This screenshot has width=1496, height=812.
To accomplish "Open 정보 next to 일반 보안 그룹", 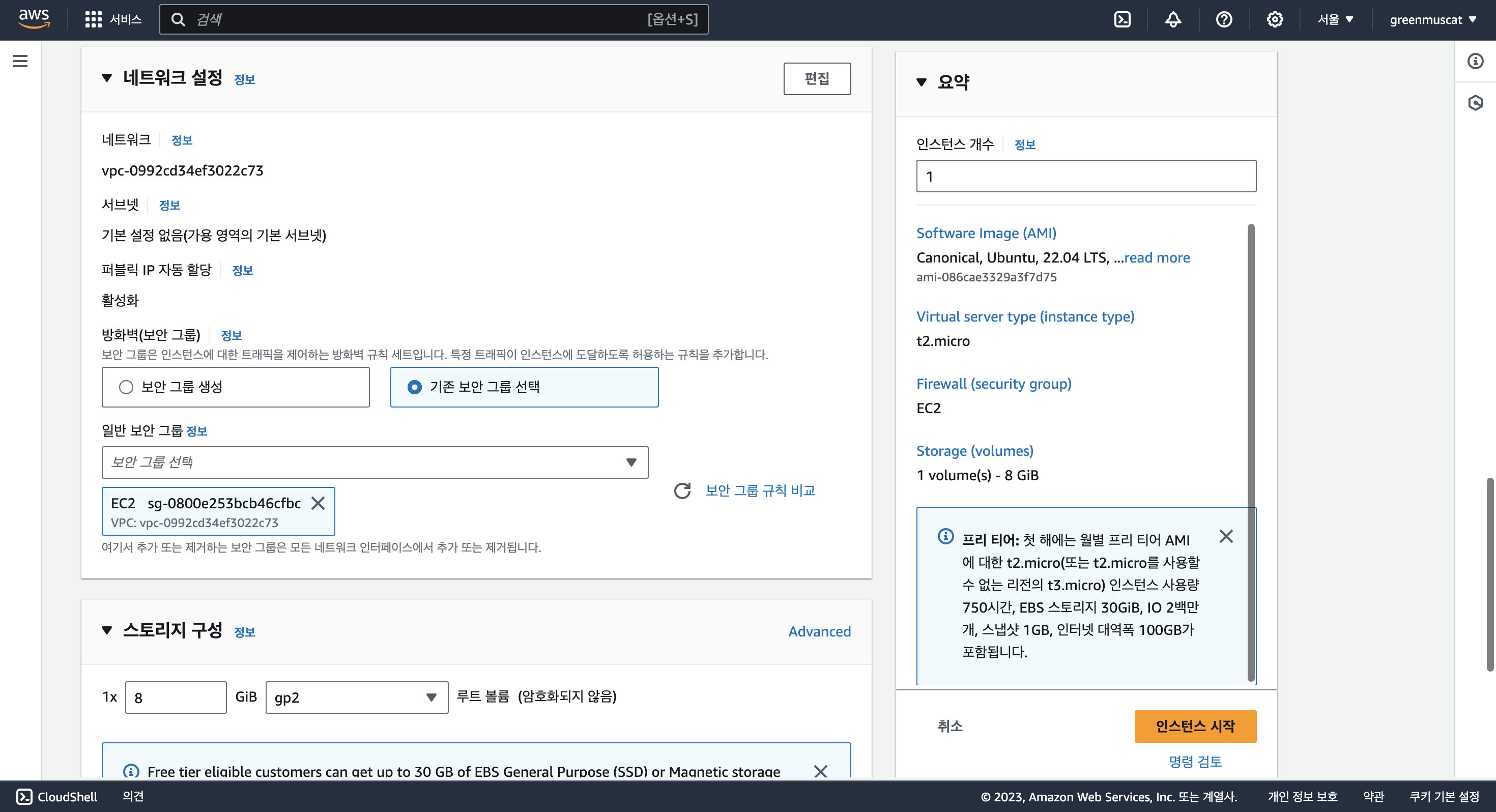I will [x=196, y=431].
